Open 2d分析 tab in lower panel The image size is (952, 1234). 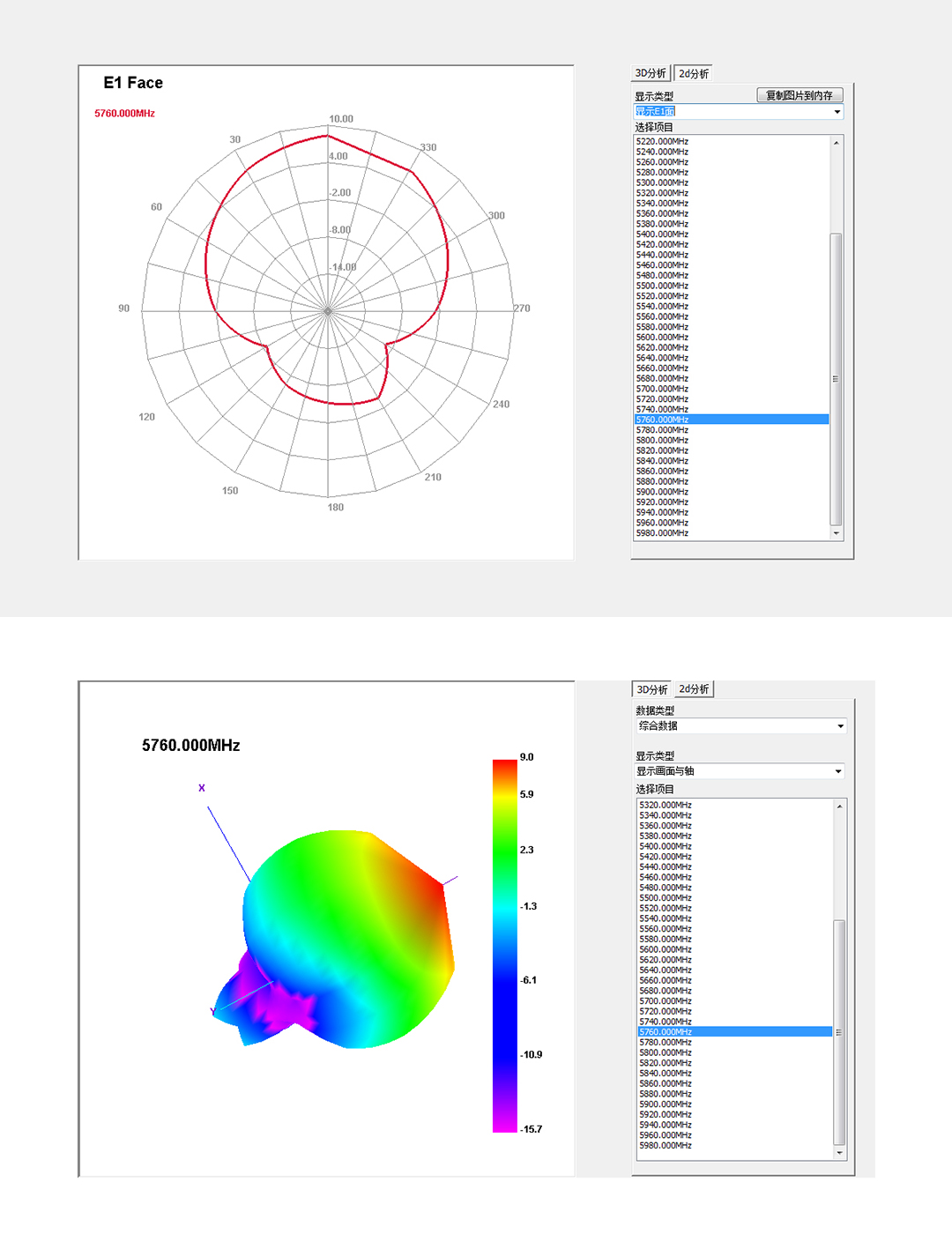[695, 689]
